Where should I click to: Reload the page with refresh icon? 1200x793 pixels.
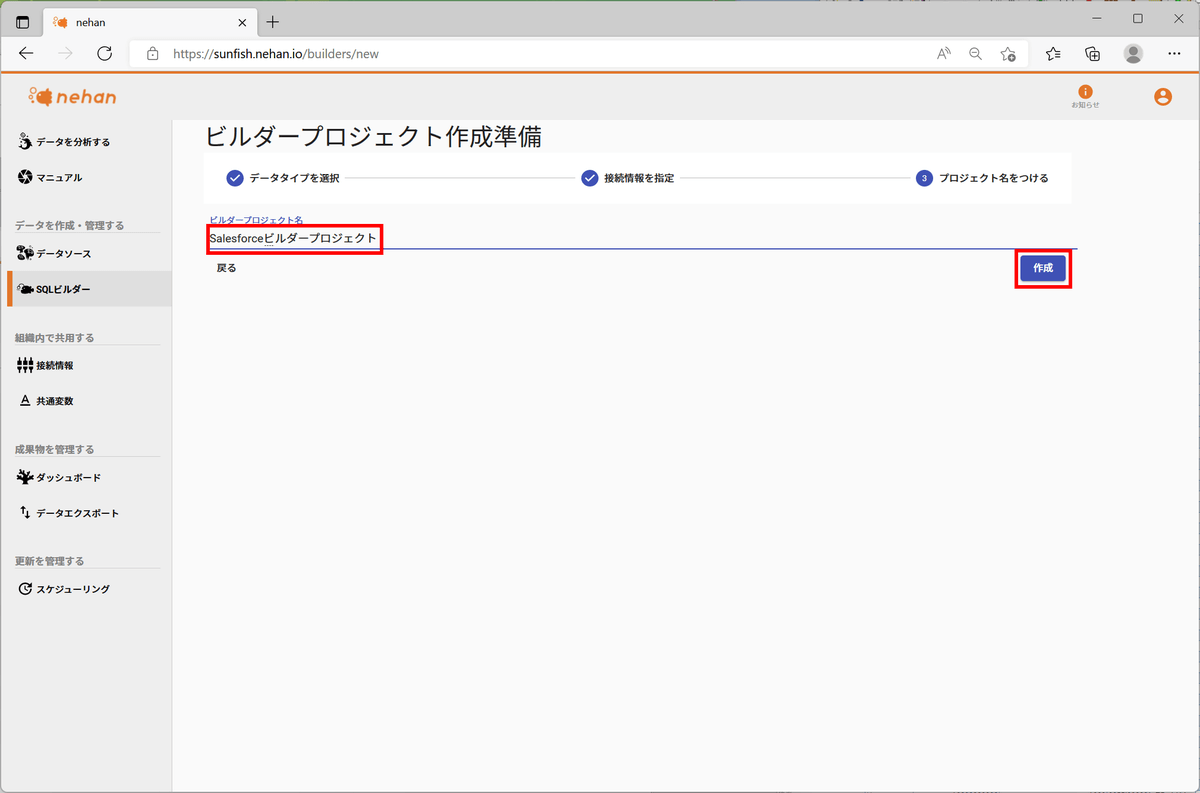(x=104, y=54)
